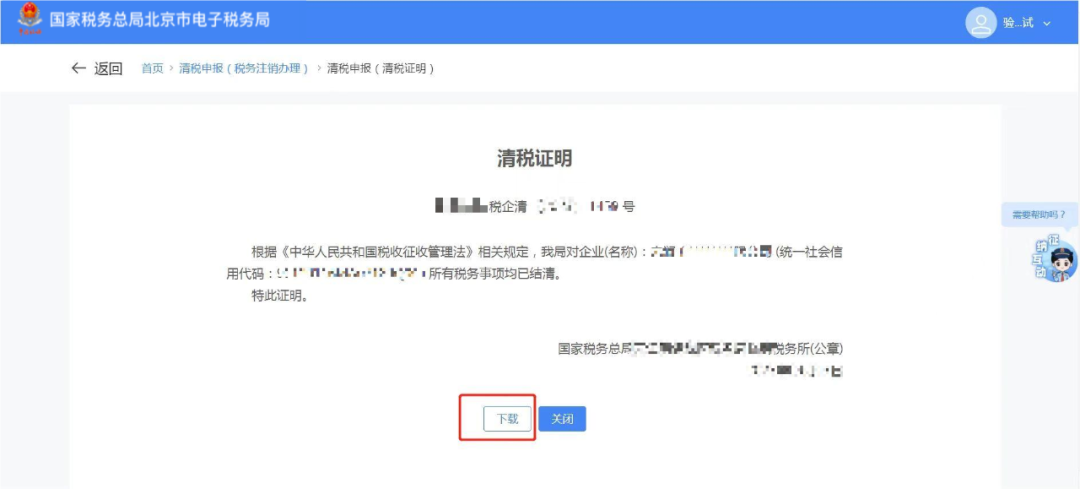The width and height of the screenshot is (1080, 489).
Task: Click the 返回 text
Action: [108, 68]
